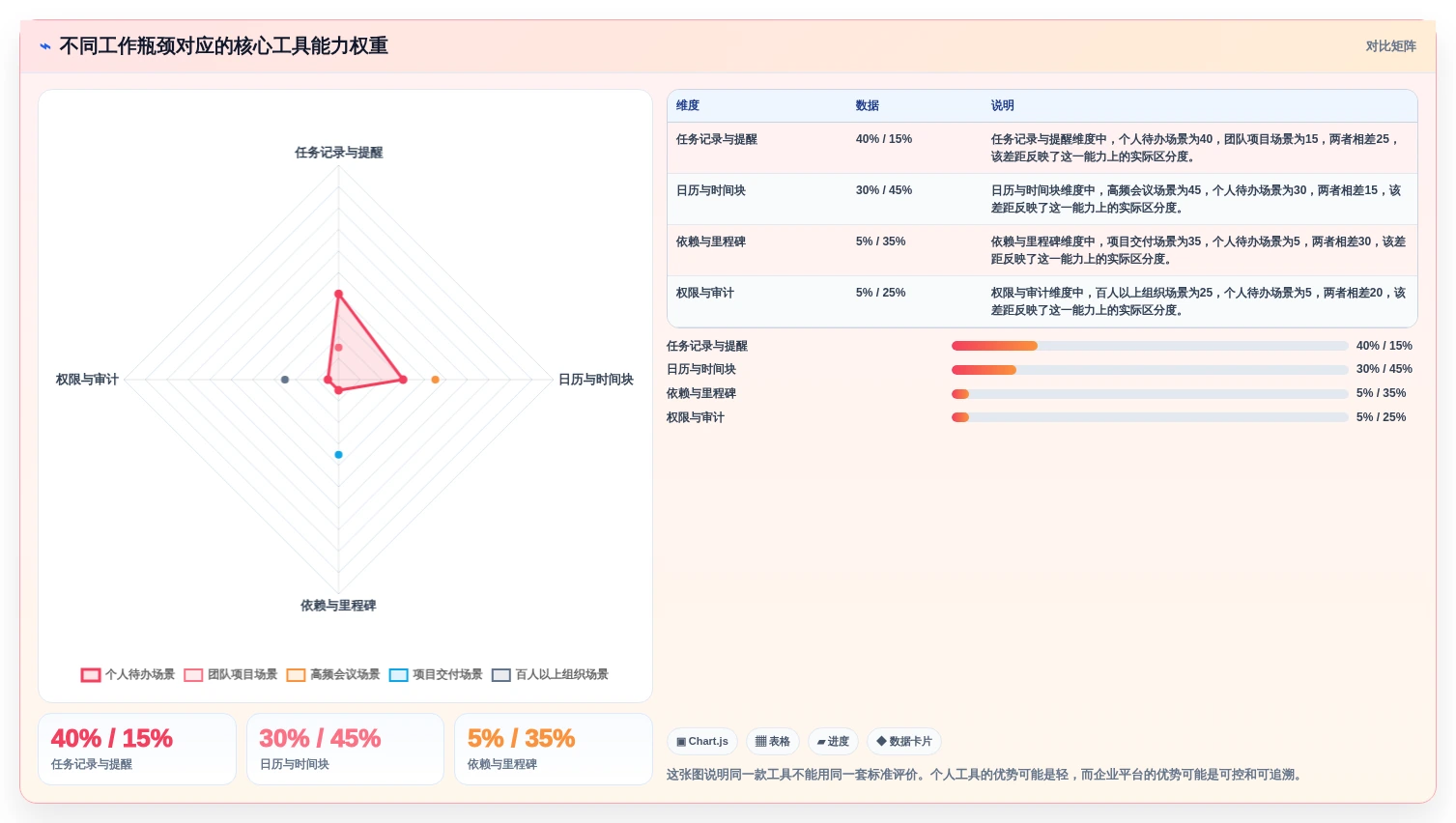Toggle the 高频会议场景 legend swatch
The width and height of the screenshot is (1456, 823).
296,675
